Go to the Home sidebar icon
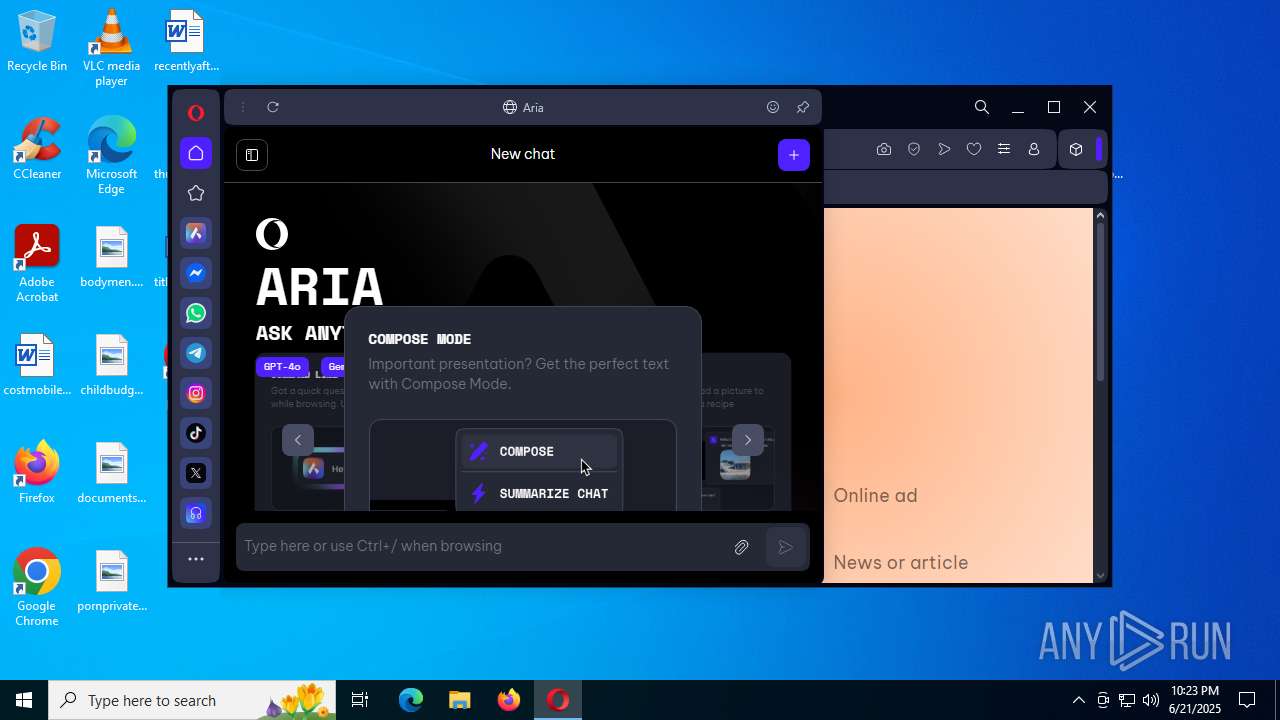This screenshot has width=1280, height=720. coord(196,153)
